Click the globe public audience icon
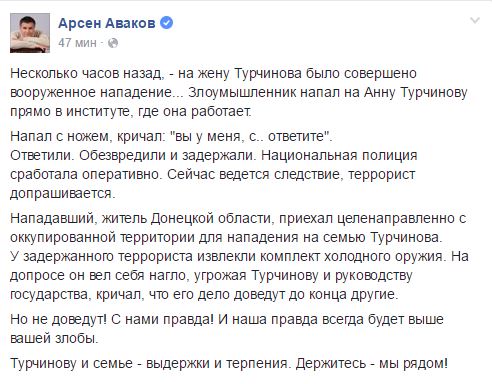Image resolution: width=492 pixels, height=384 pixels. (x=113, y=43)
